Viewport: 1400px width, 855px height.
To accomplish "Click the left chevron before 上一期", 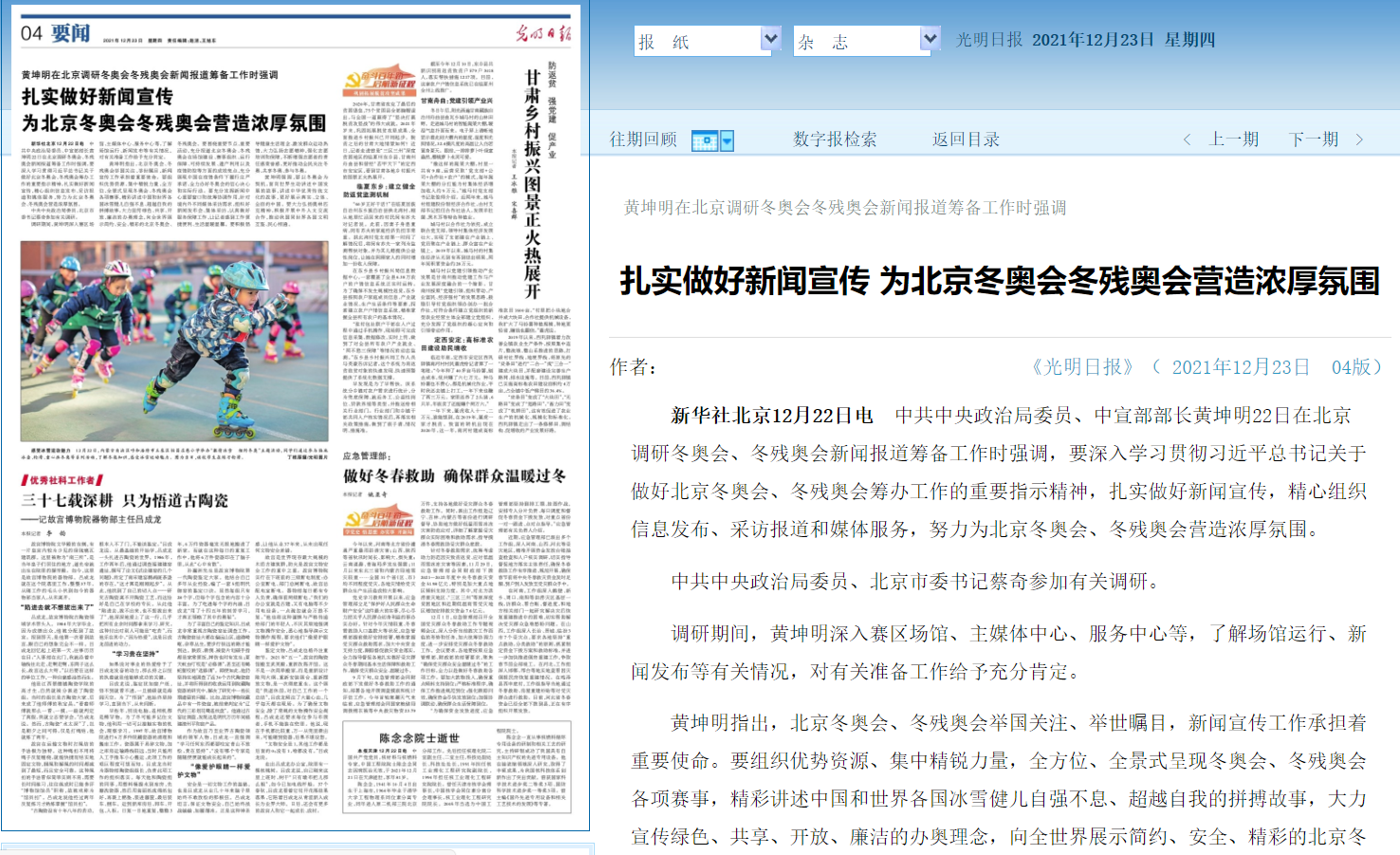I will (x=1188, y=139).
